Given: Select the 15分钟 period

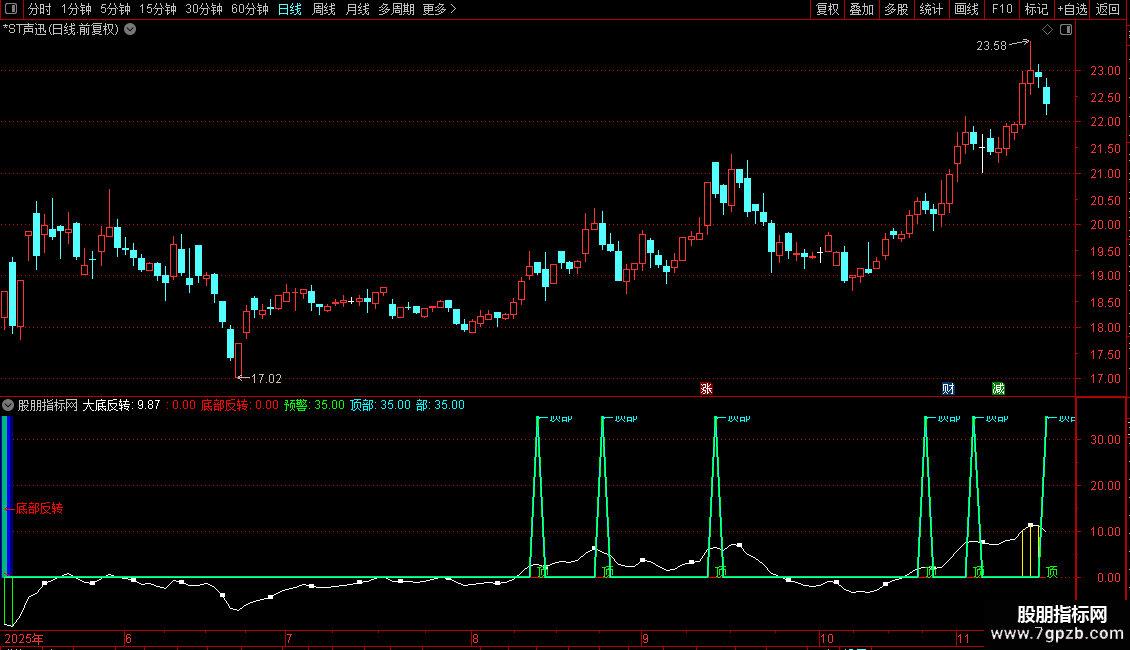Looking at the screenshot, I should tap(157, 9).
